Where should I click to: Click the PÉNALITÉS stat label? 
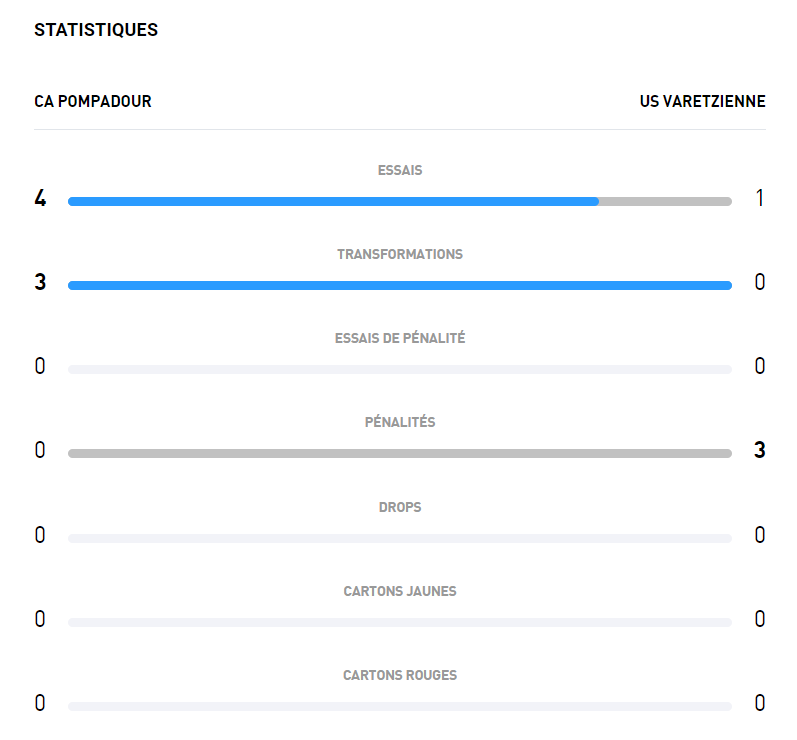click(x=400, y=422)
